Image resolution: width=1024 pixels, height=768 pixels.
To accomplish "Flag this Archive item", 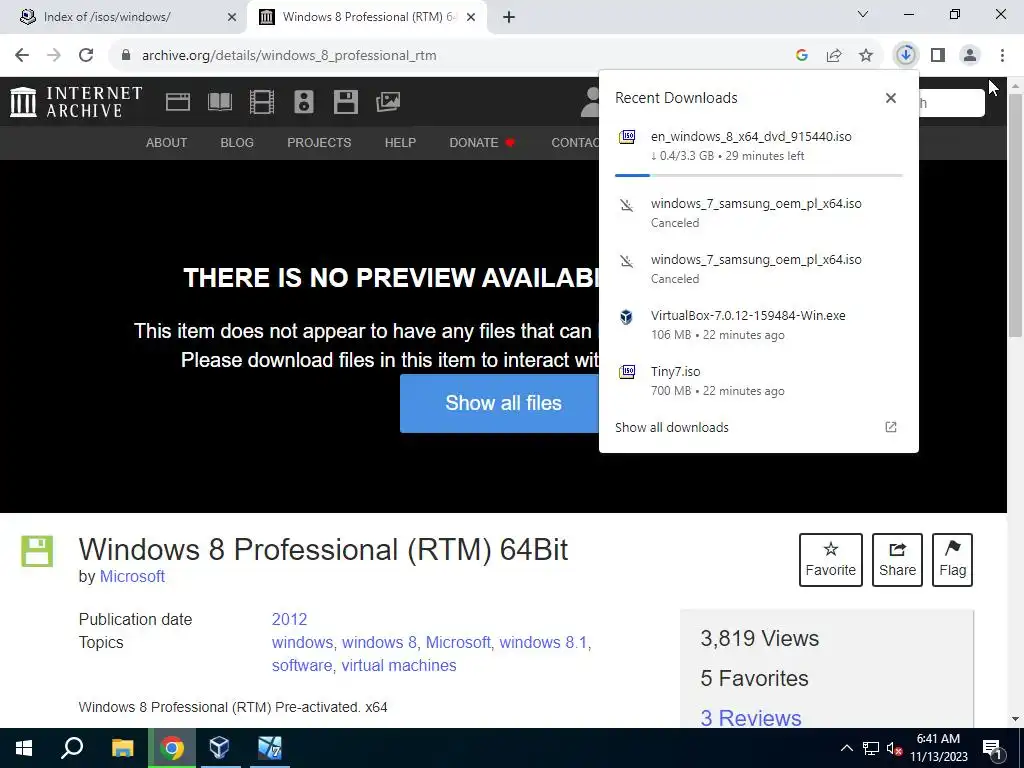I will pyautogui.click(x=953, y=560).
